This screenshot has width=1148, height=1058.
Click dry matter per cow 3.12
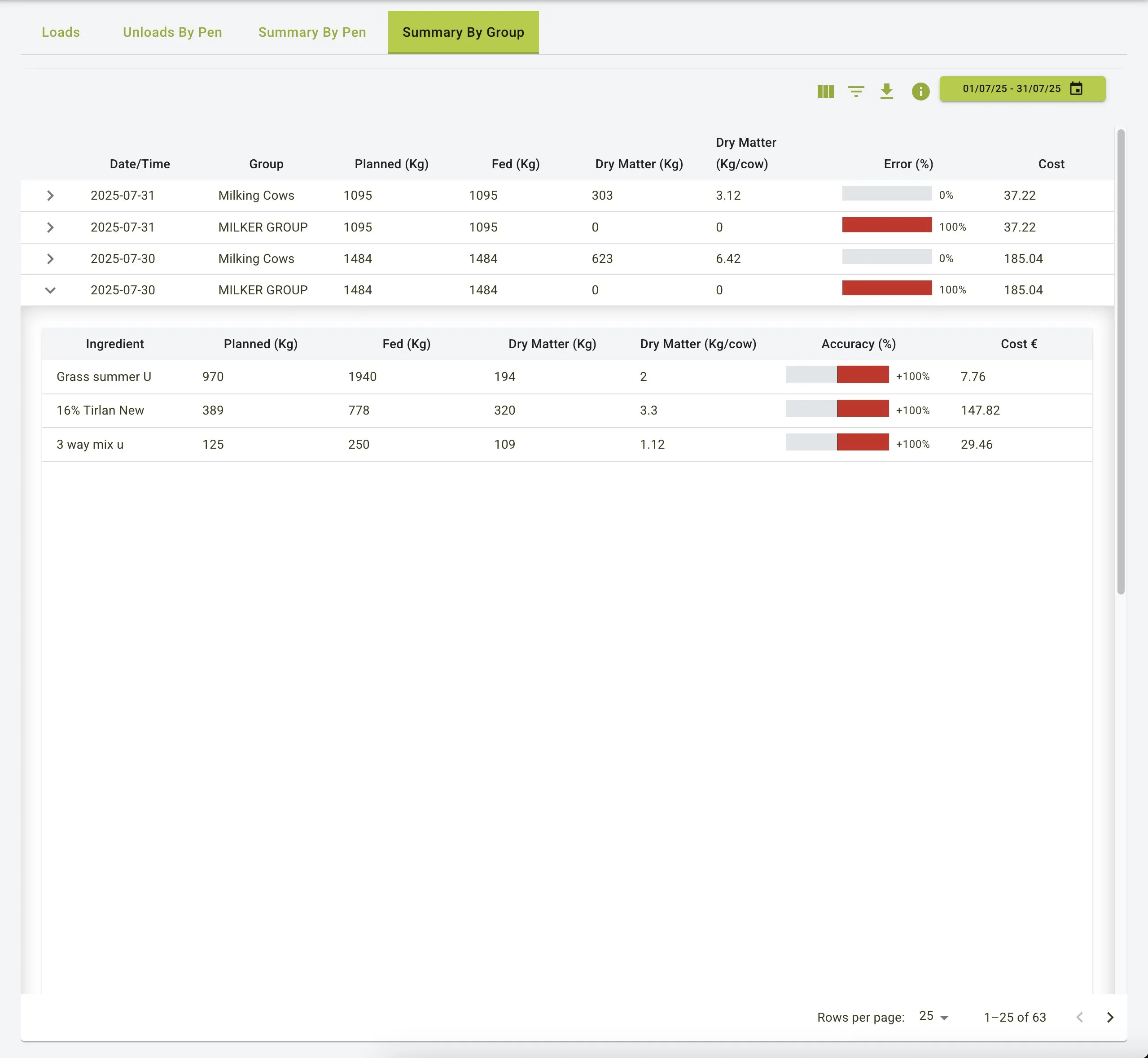coord(728,196)
